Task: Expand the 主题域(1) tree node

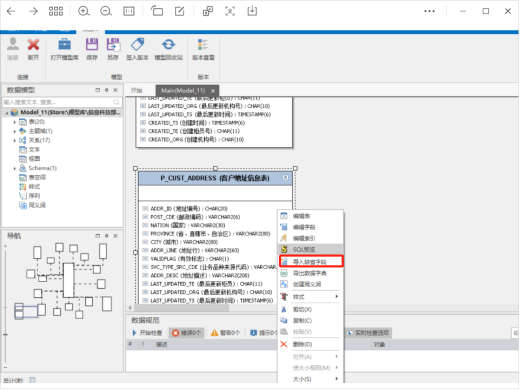Action: click(15, 131)
